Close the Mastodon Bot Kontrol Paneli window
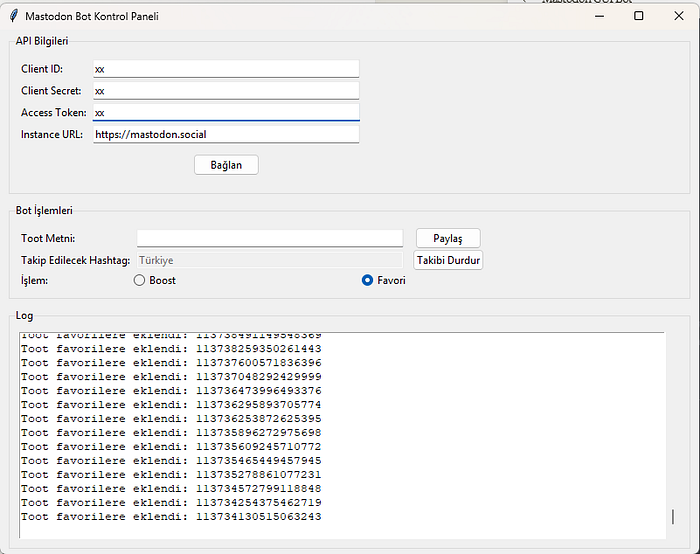The width and height of the screenshot is (700, 554). (x=679, y=16)
